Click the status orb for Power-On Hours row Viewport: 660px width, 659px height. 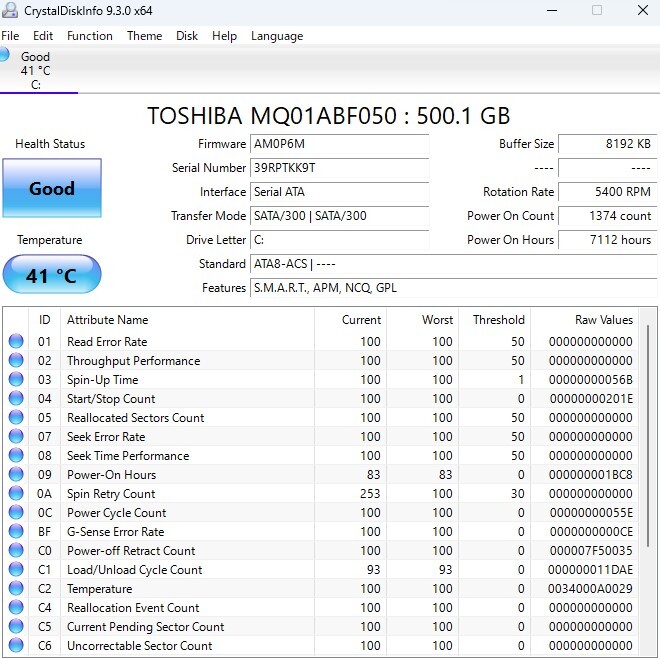tap(16, 475)
